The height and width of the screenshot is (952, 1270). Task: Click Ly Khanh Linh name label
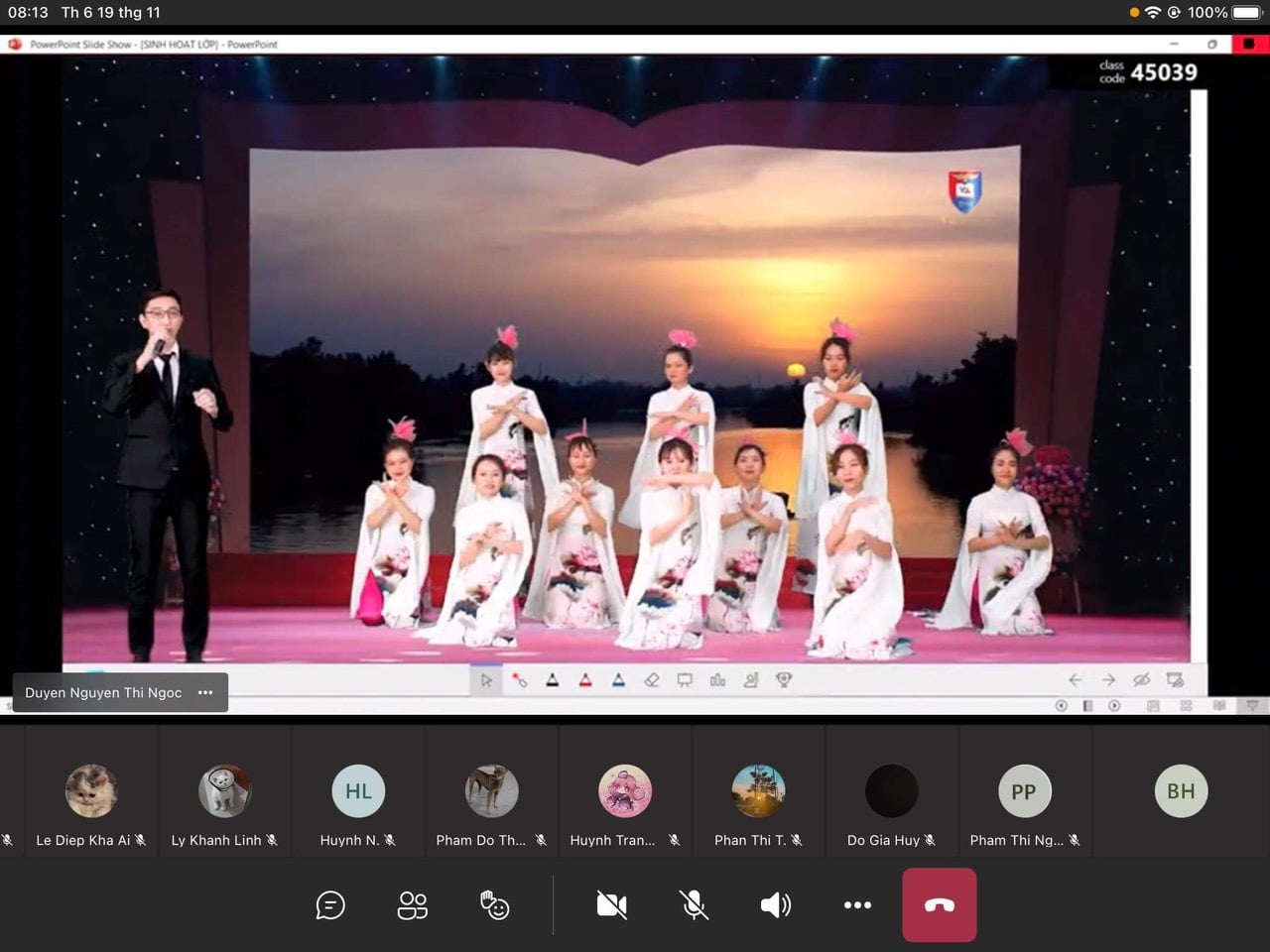coord(216,840)
